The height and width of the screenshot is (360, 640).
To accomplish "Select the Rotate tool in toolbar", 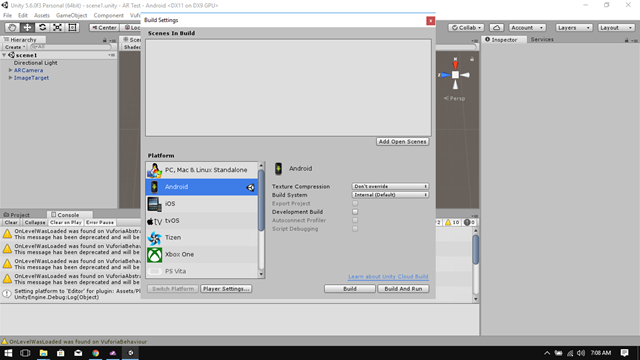I will (42, 27).
